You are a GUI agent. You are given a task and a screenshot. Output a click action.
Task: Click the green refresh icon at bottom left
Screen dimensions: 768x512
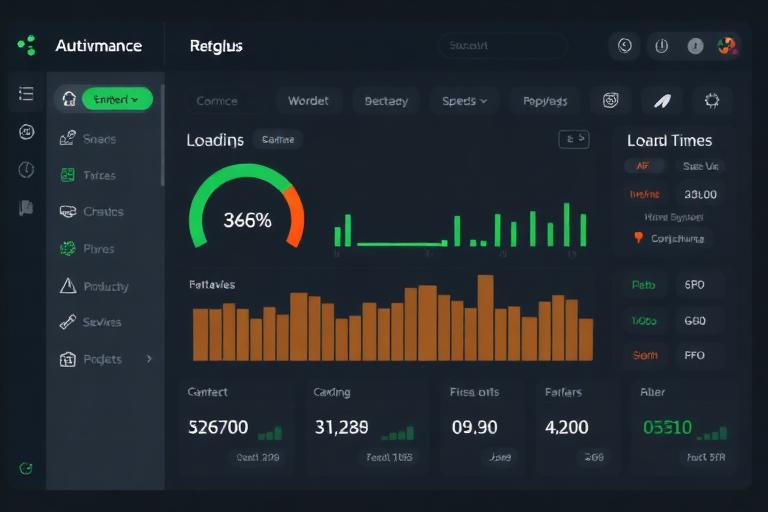(26, 468)
